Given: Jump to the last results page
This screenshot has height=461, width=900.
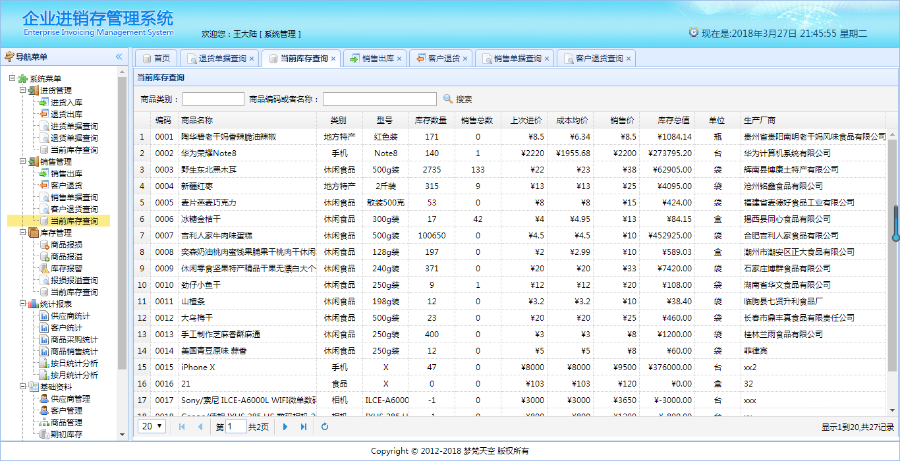Looking at the screenshot, I should [x=304, y=427].
